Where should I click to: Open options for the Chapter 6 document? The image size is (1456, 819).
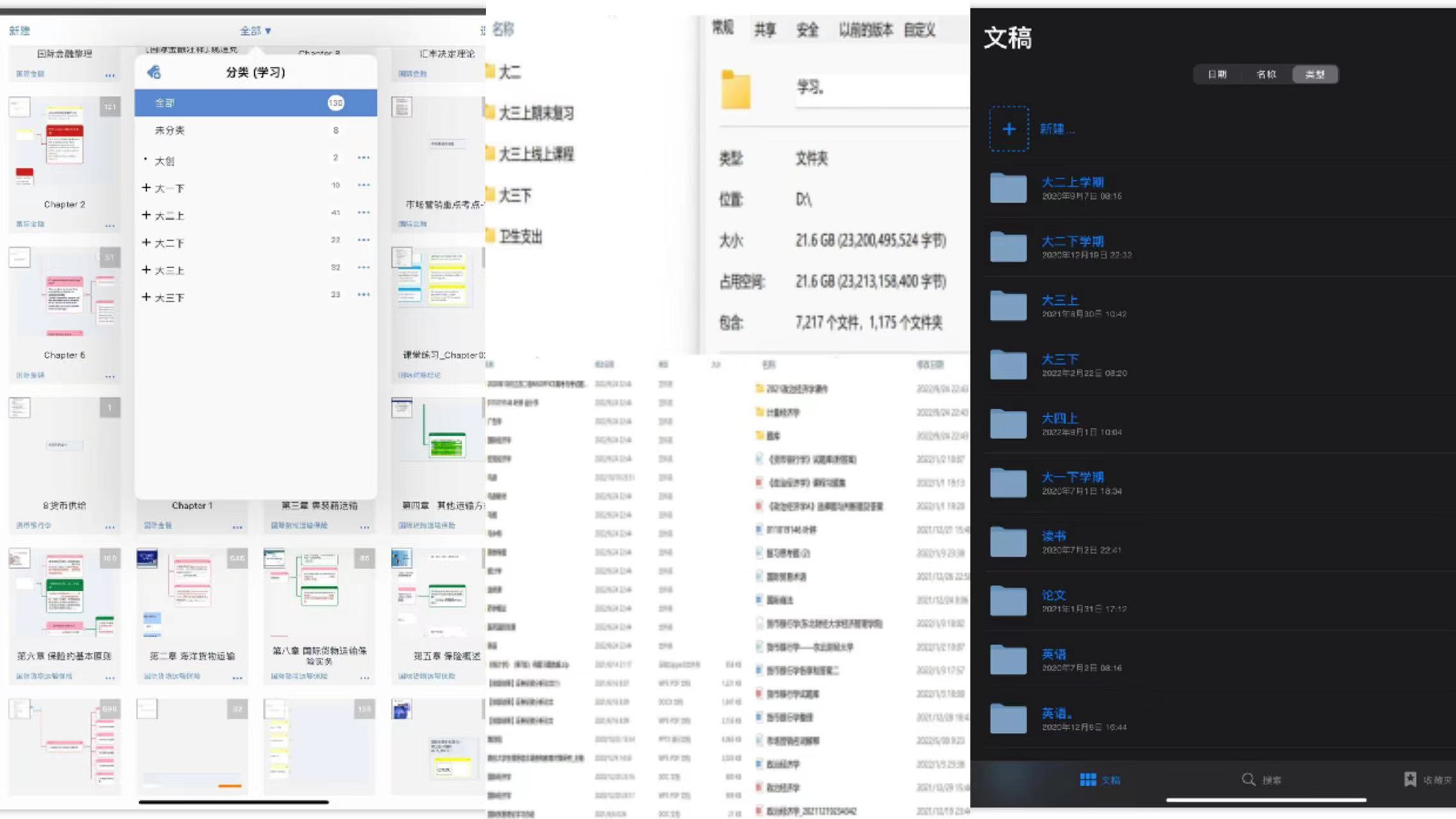pos(110,376)
